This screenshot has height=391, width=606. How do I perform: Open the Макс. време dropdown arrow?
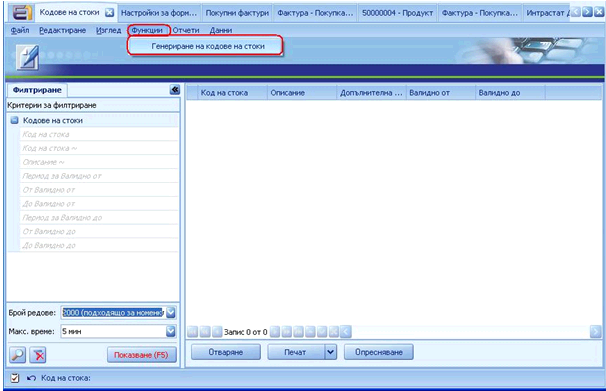click(171, 331)
